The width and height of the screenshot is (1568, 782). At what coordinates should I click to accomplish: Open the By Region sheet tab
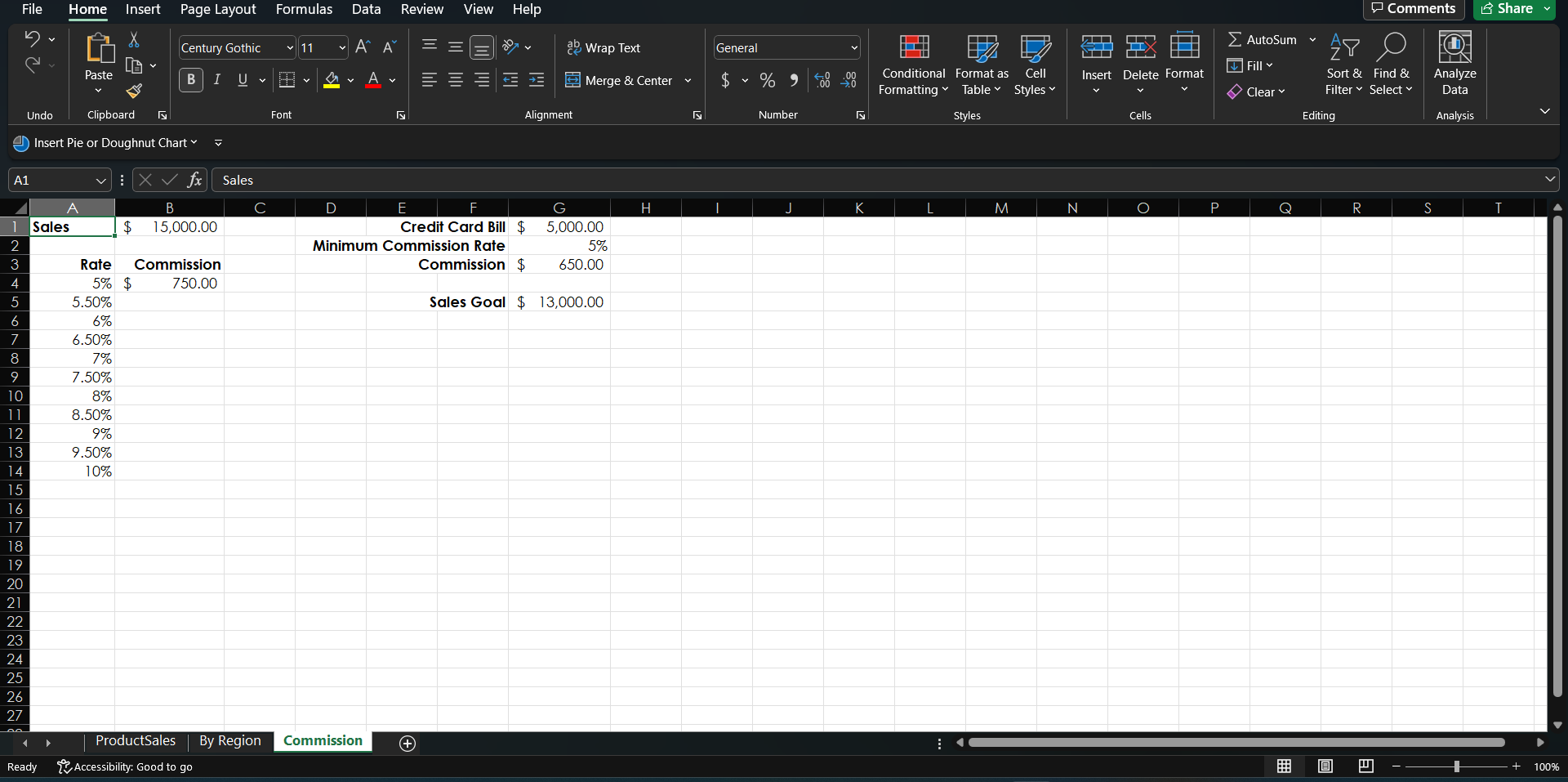pyautogui.click(x=229, y=740)
